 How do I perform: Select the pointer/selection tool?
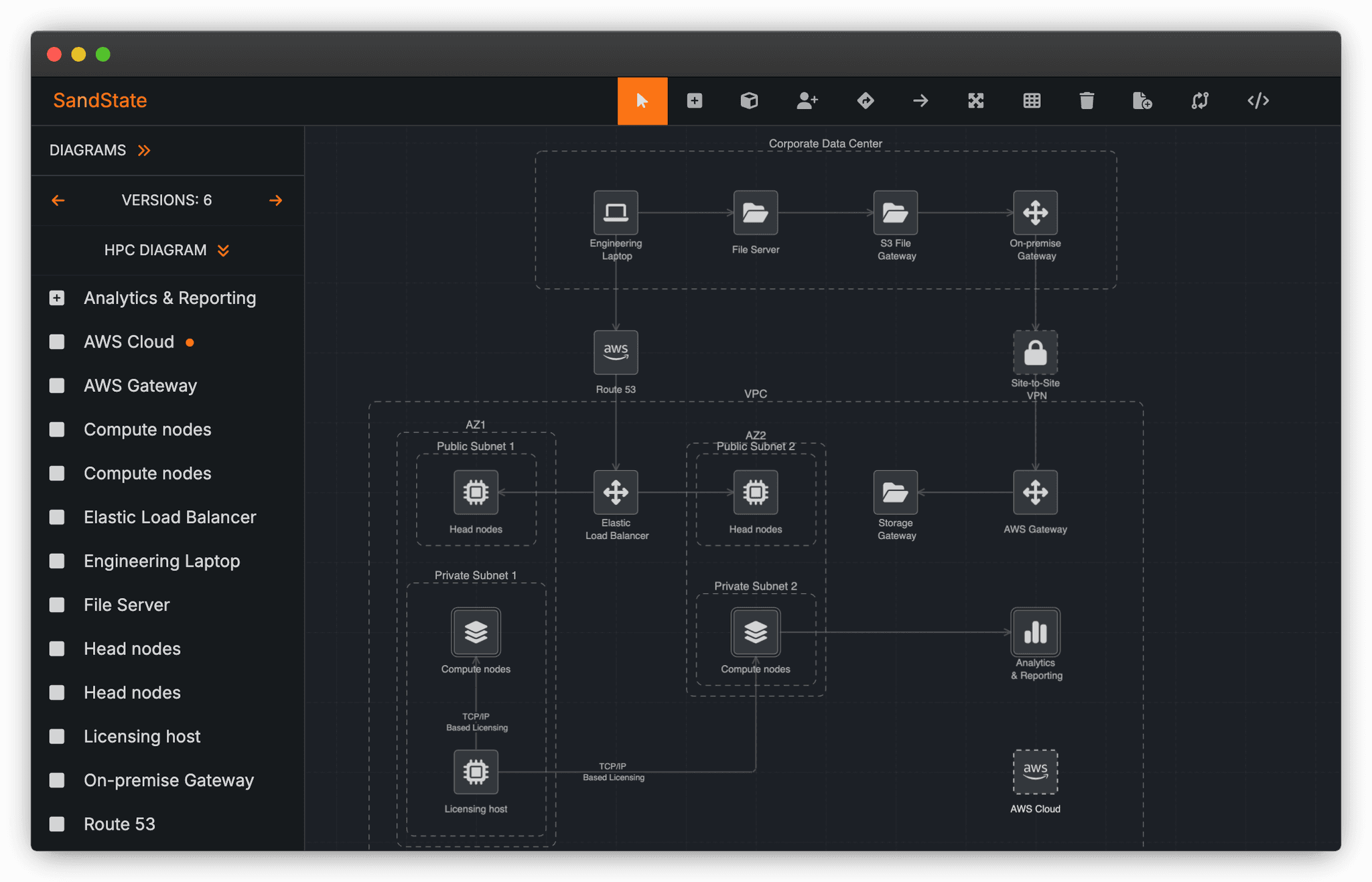[x=642, y=101]
